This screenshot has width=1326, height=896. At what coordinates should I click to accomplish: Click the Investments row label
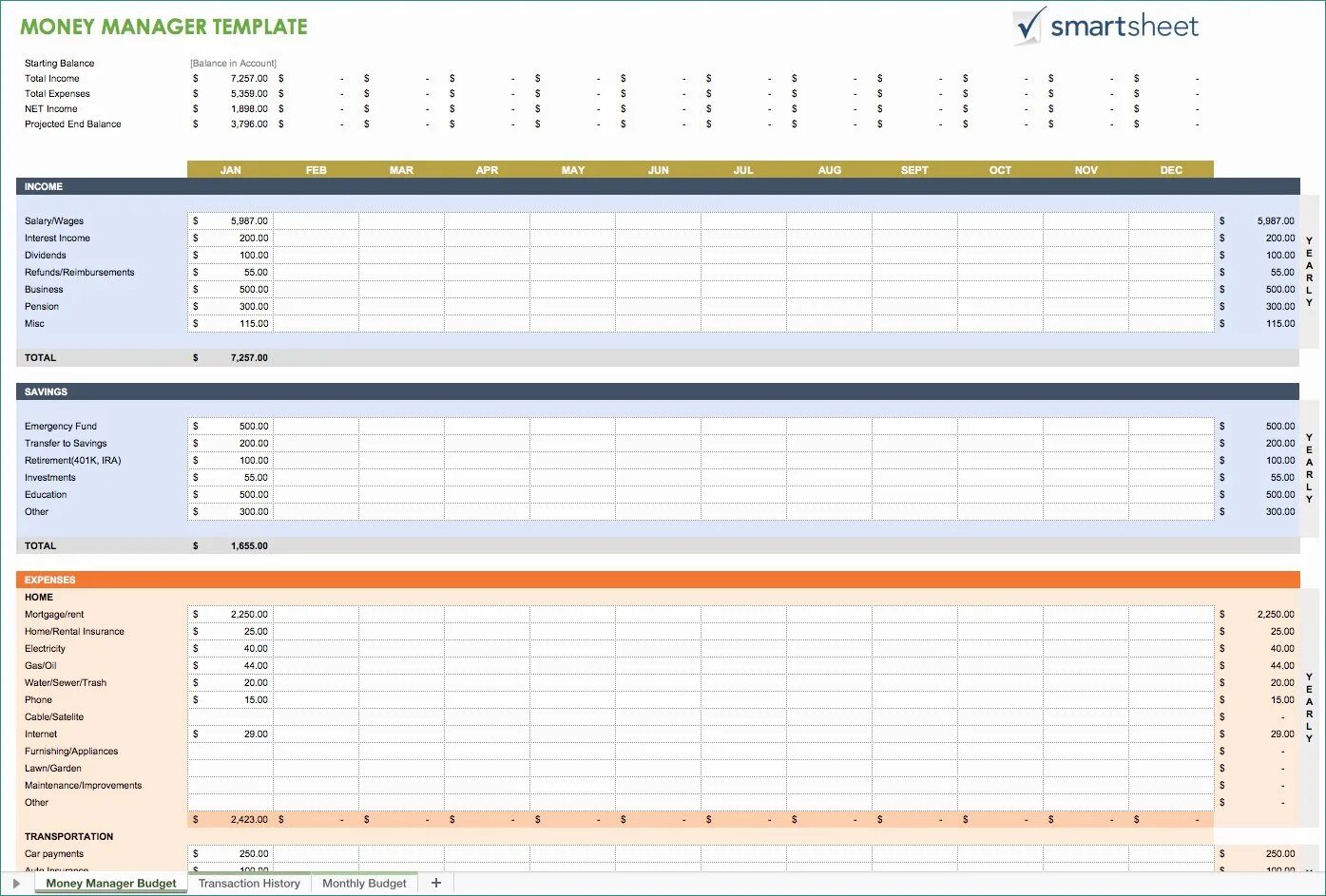(x=50, y=478)
